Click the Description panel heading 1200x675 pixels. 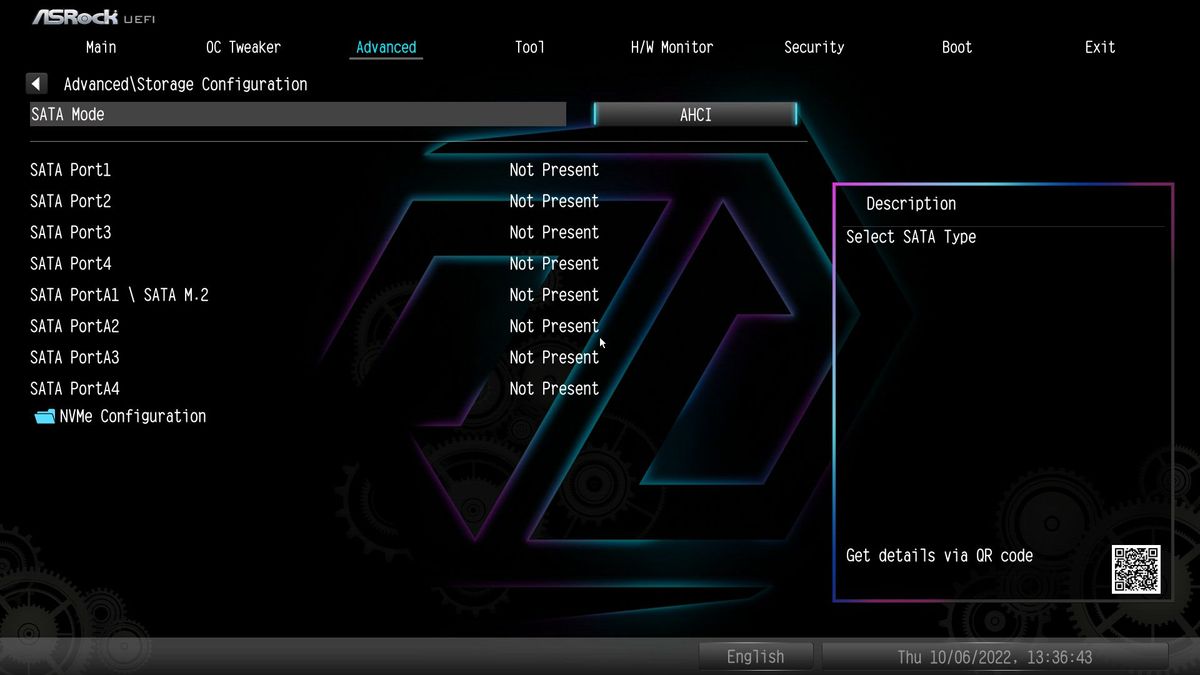click(911, 204)
